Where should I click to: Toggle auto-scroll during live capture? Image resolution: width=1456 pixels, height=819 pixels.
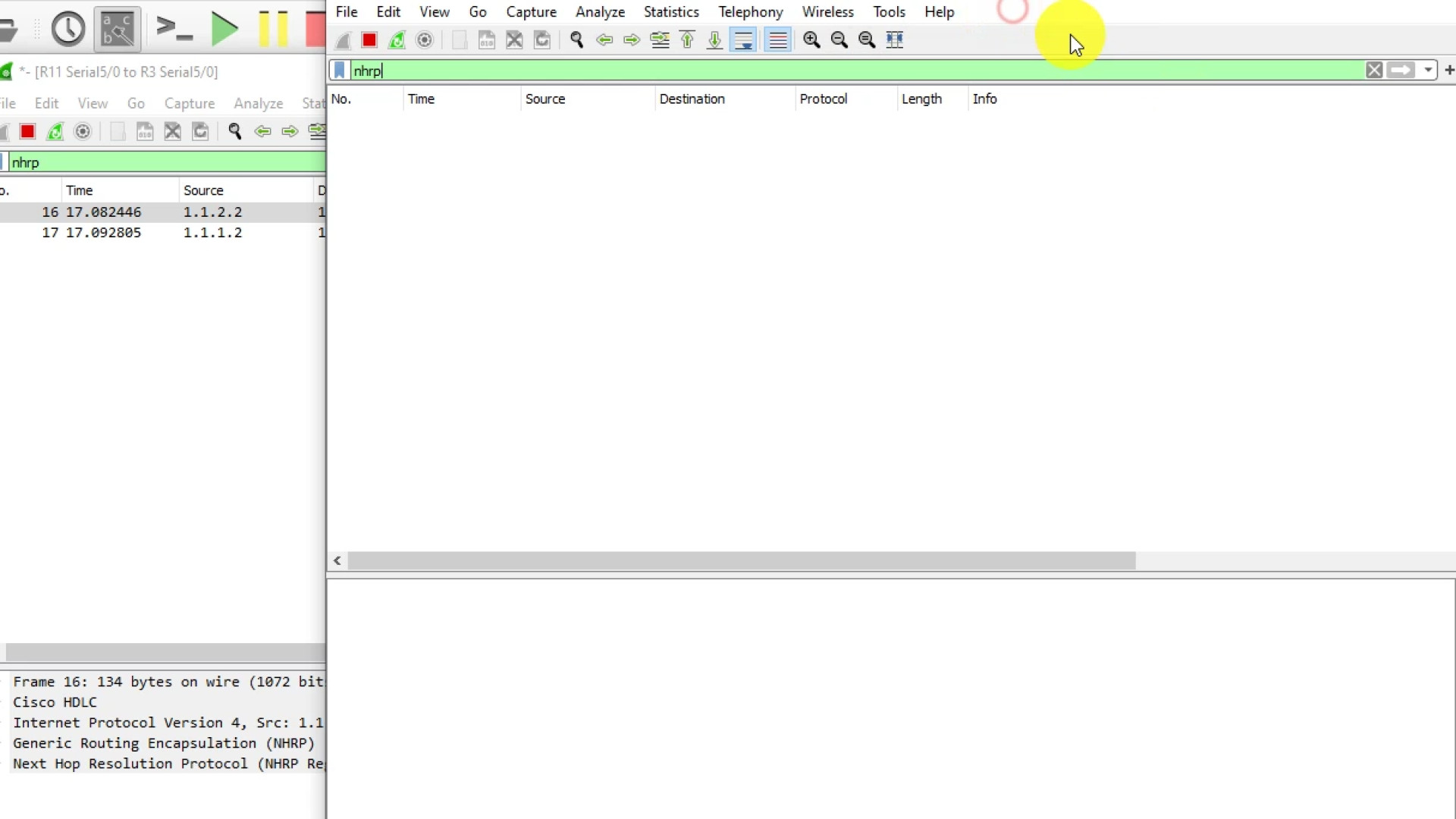point(743,40)
